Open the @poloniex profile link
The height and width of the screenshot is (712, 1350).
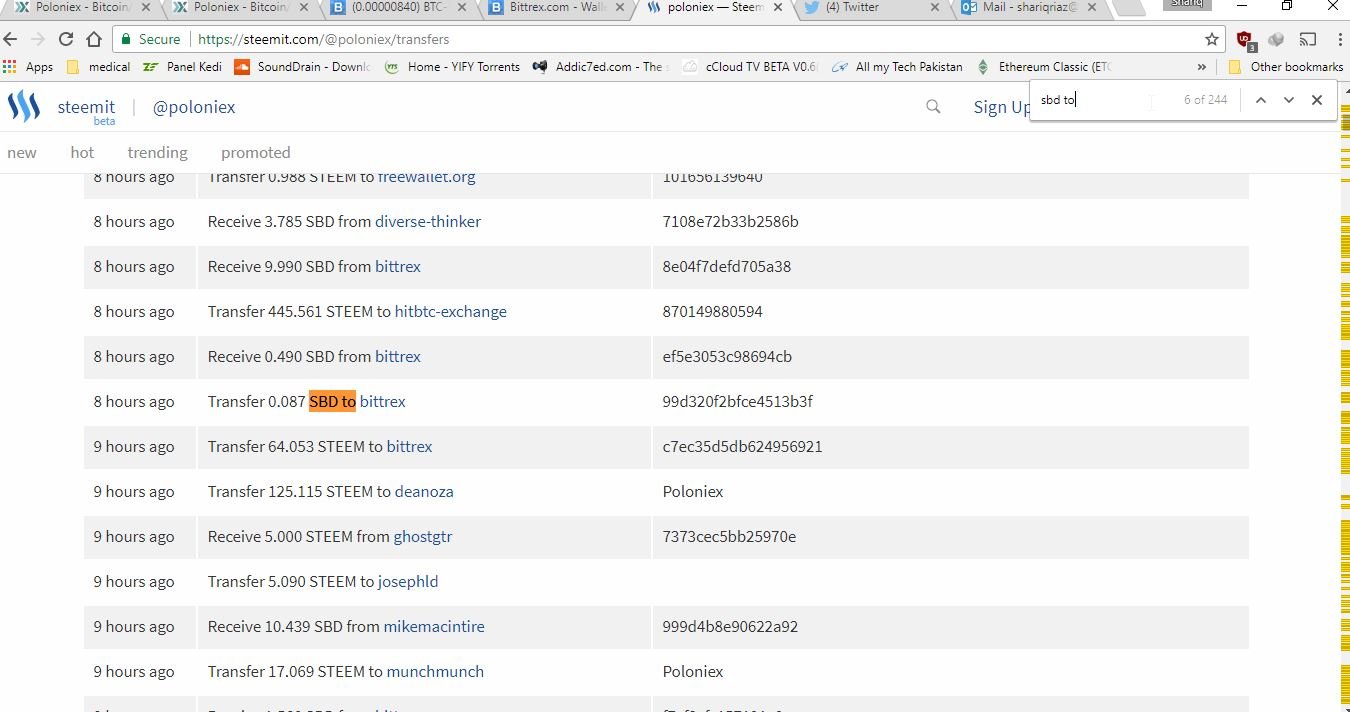(194, 107)
